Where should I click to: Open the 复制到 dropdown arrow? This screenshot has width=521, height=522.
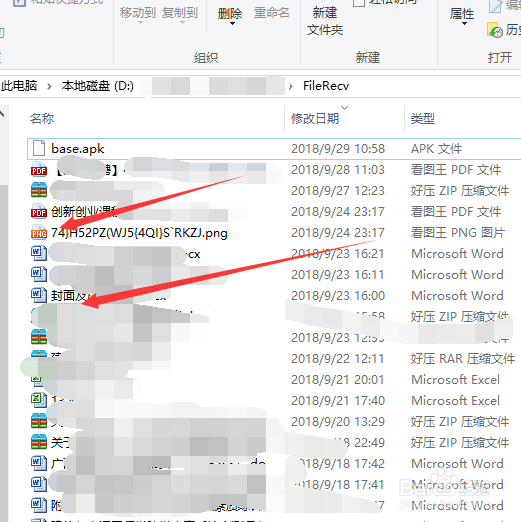[182, 23]
